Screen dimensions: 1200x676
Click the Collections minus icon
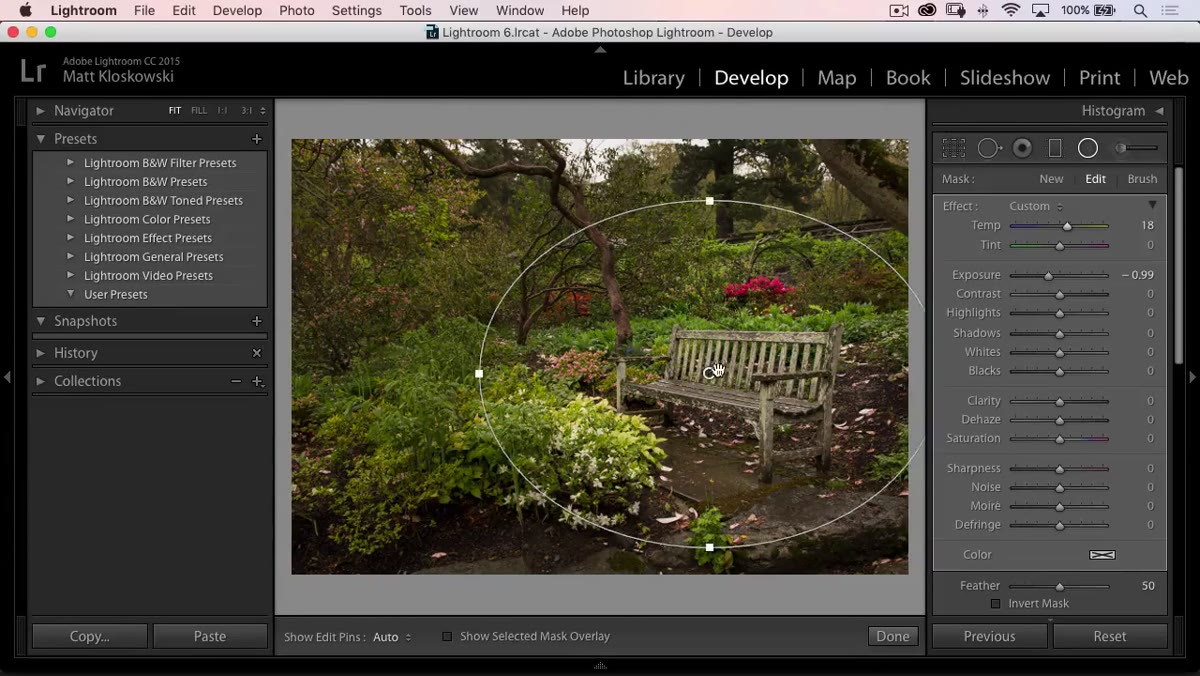(x=236, y=381)
